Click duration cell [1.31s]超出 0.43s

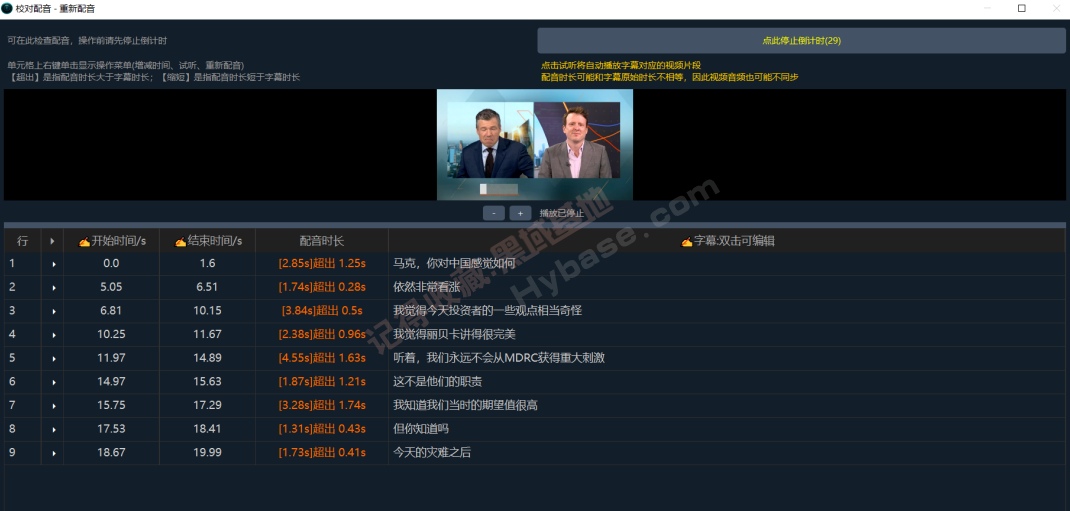coord(322,429)
